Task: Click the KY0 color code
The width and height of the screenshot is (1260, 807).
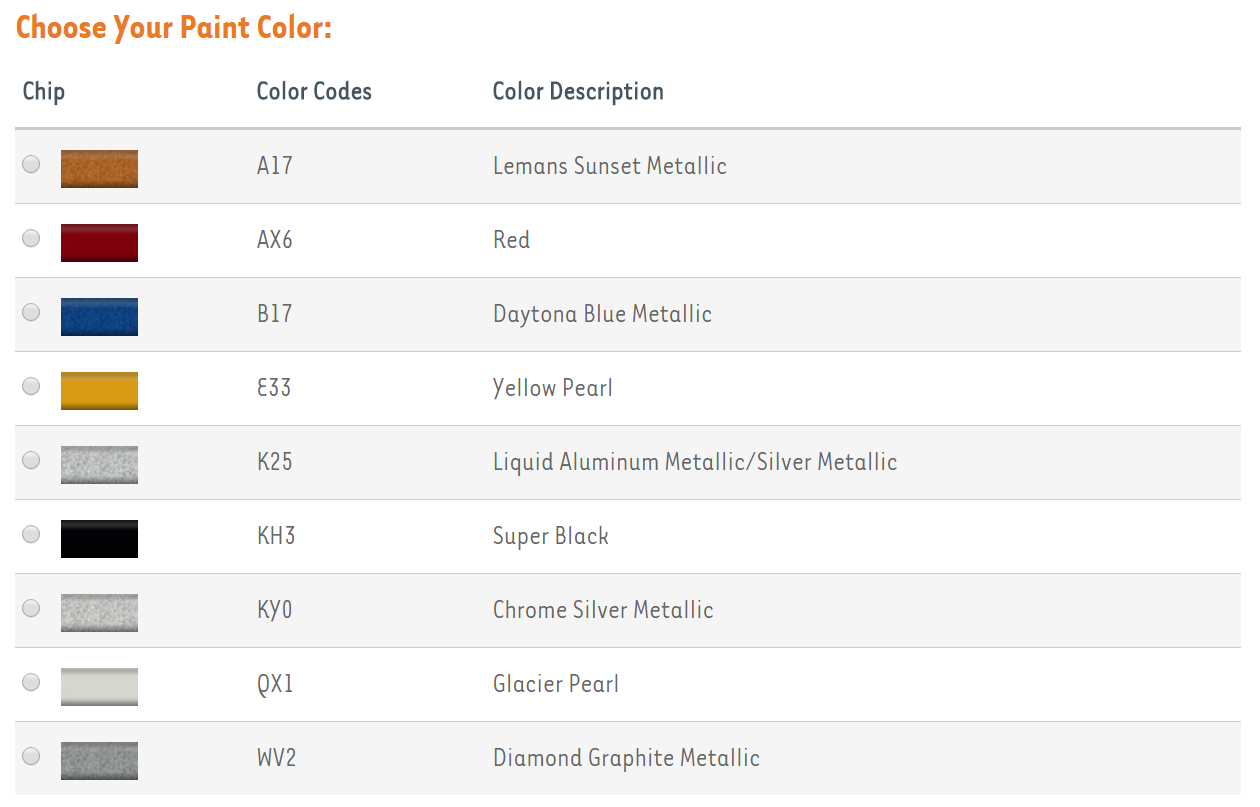Action: (x=274, y=610)
